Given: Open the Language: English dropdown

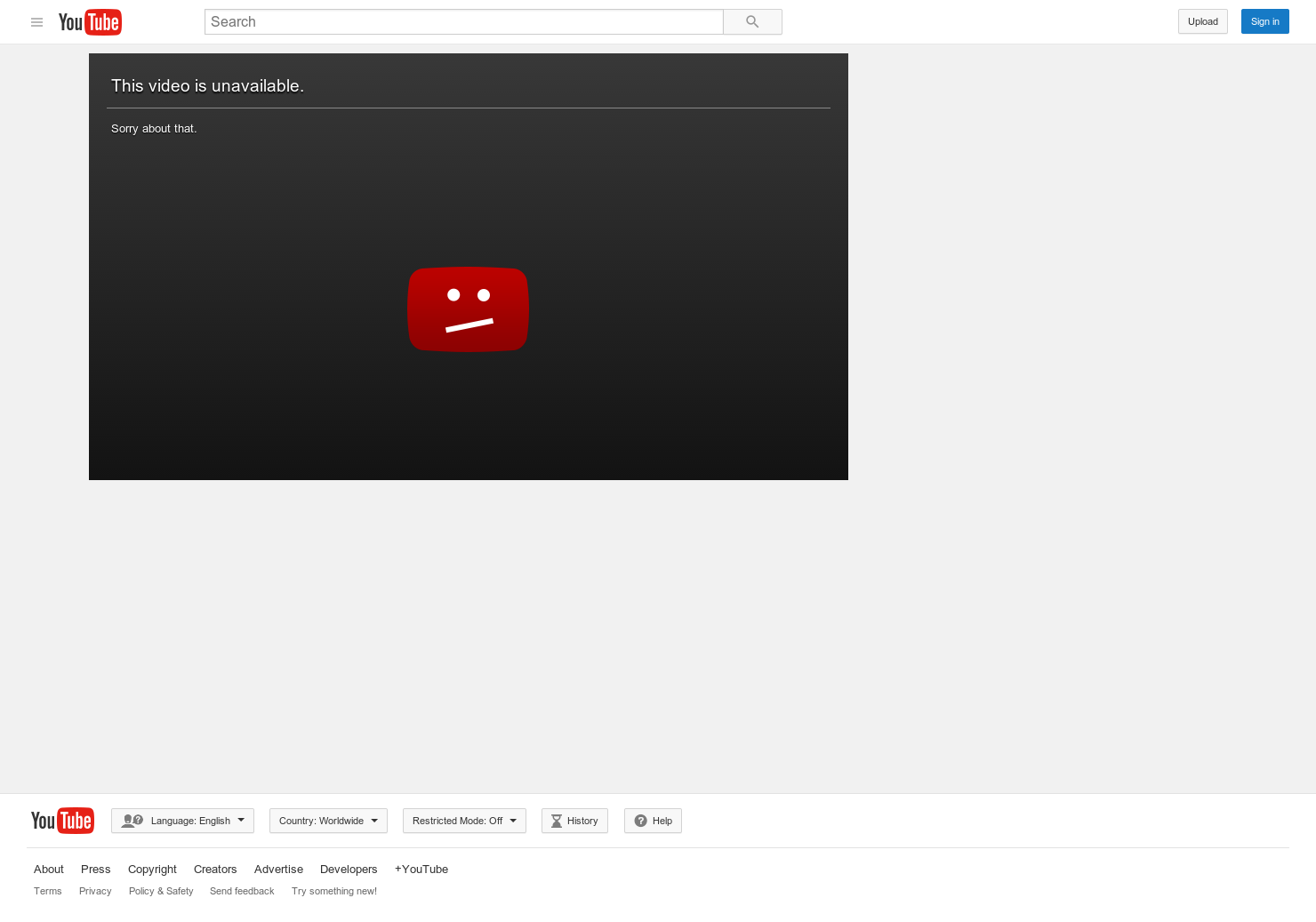Looking at the screenshot, I should (182, 821).
